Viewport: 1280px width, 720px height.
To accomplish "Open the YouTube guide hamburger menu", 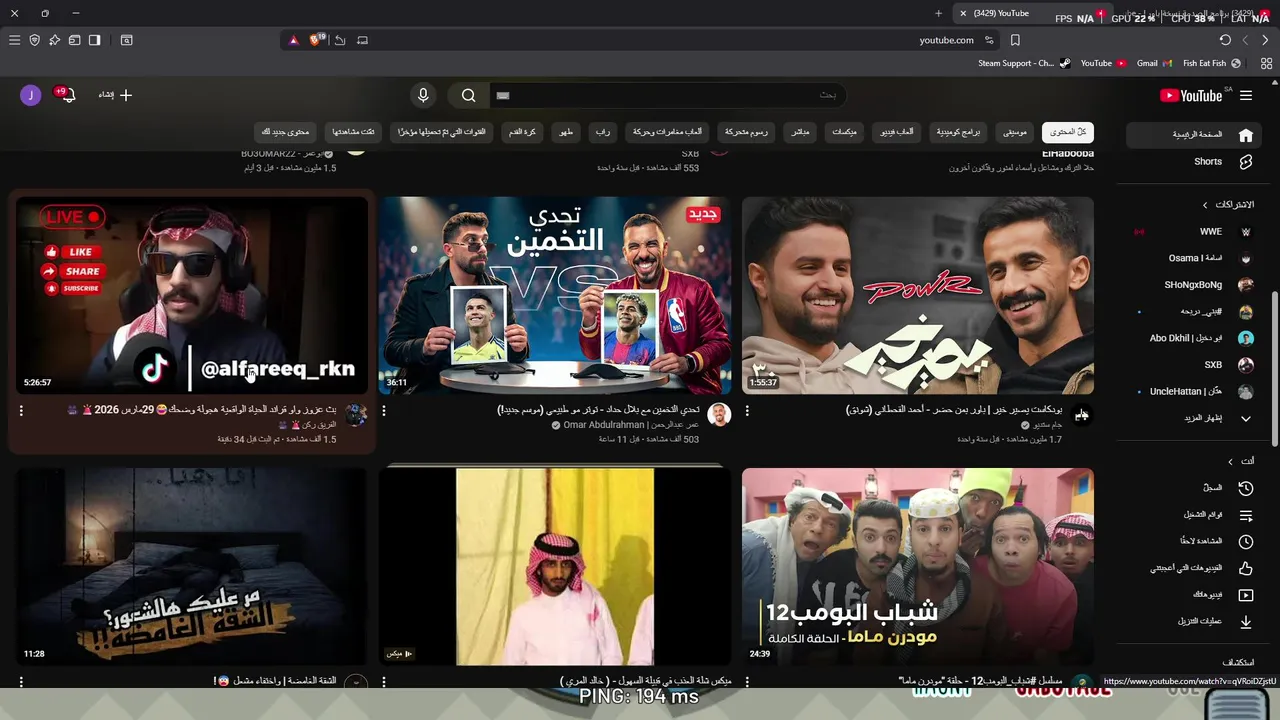I will tap(1246, 95).
